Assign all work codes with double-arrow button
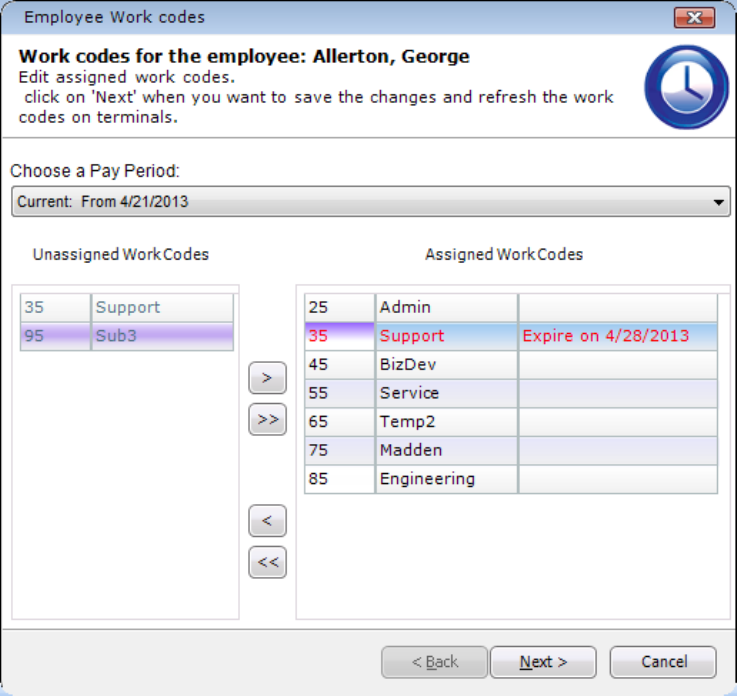Screen dimensions: 737x696 tap(267, 419)
